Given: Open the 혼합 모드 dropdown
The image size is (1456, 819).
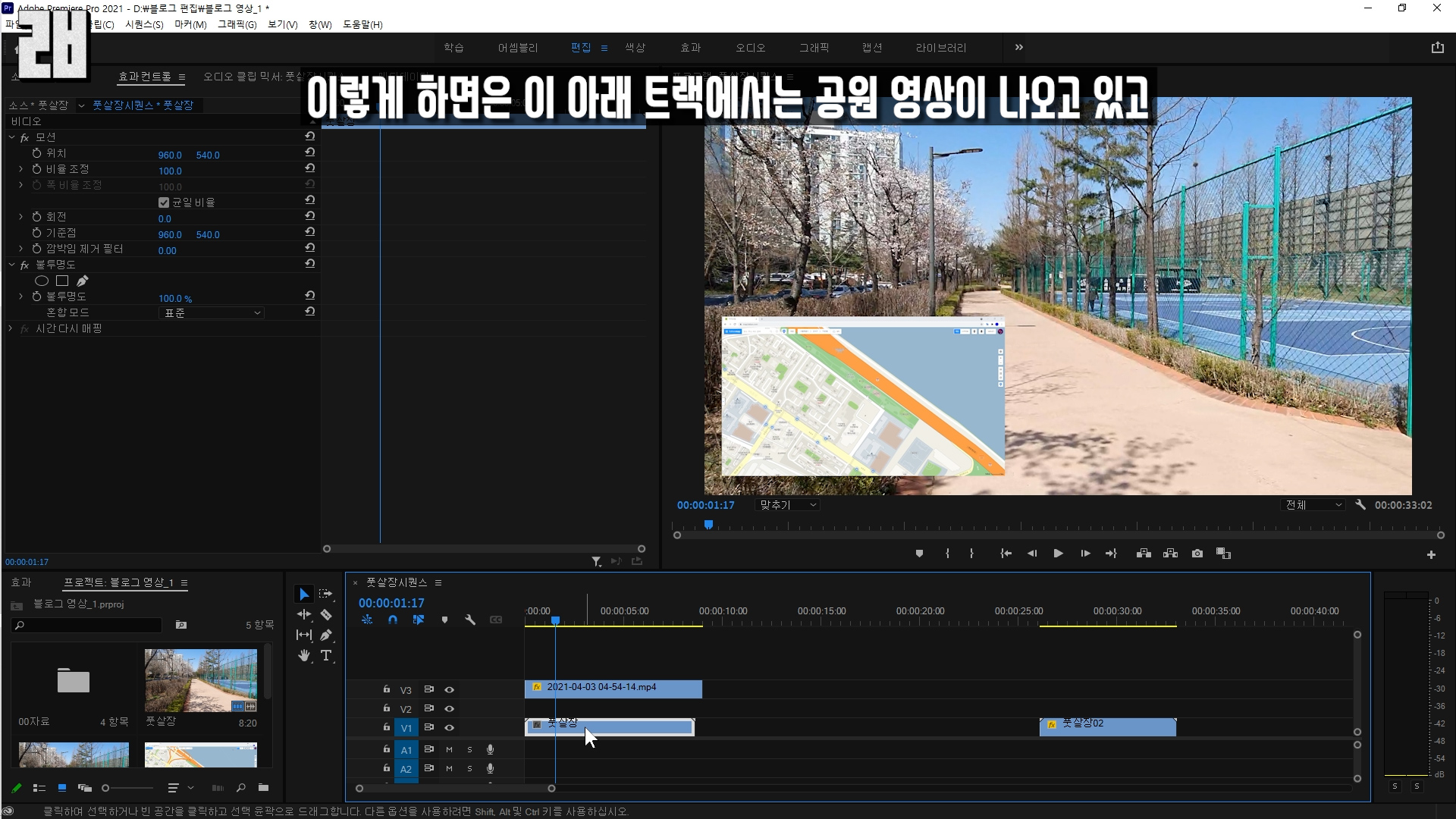Looking at the screenshot, I should tap(212, 313).
